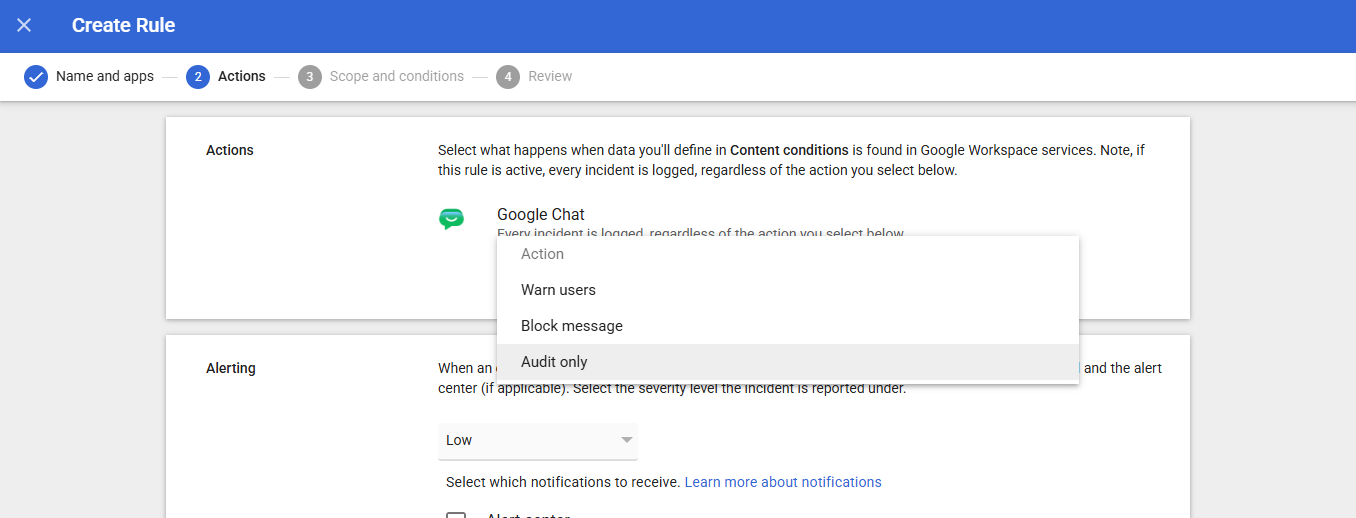
Task: Close the Create Rule dialog with the X icon
Action: click(24, 25)
